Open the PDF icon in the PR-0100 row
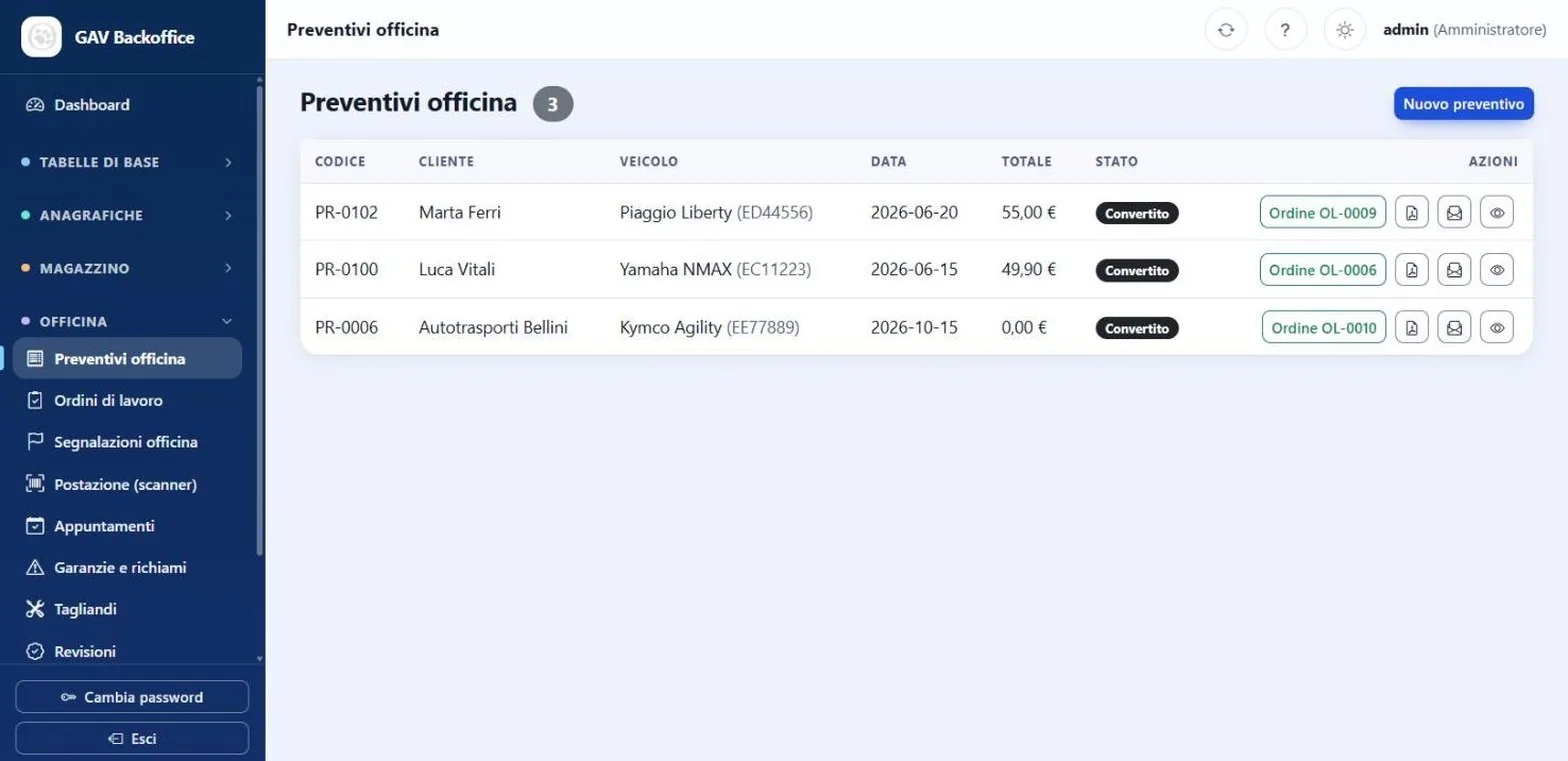The image size is (1568, 761). click(x=1411, y=270)
